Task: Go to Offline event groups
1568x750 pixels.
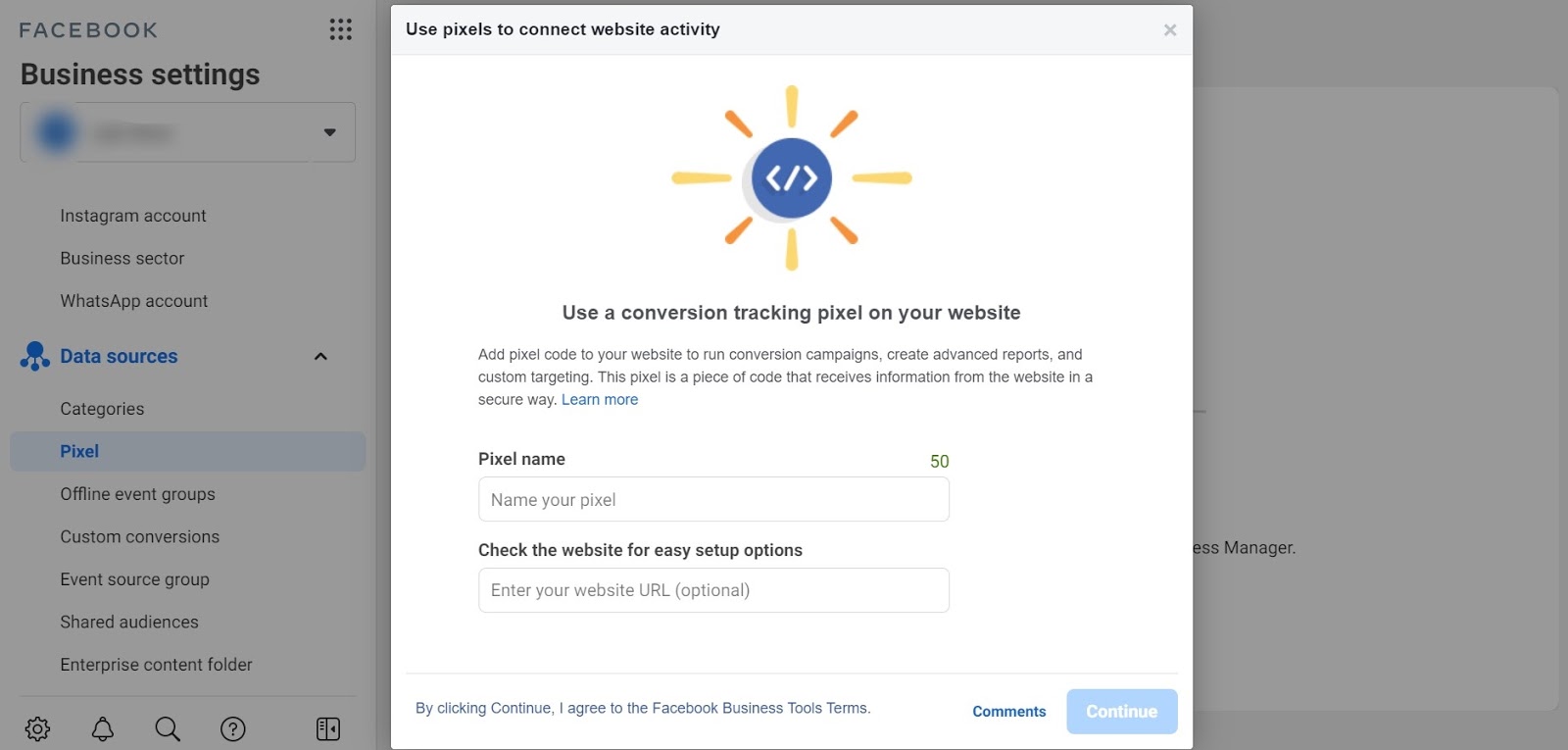Action: pyautogui.click(x=137, y=494)
